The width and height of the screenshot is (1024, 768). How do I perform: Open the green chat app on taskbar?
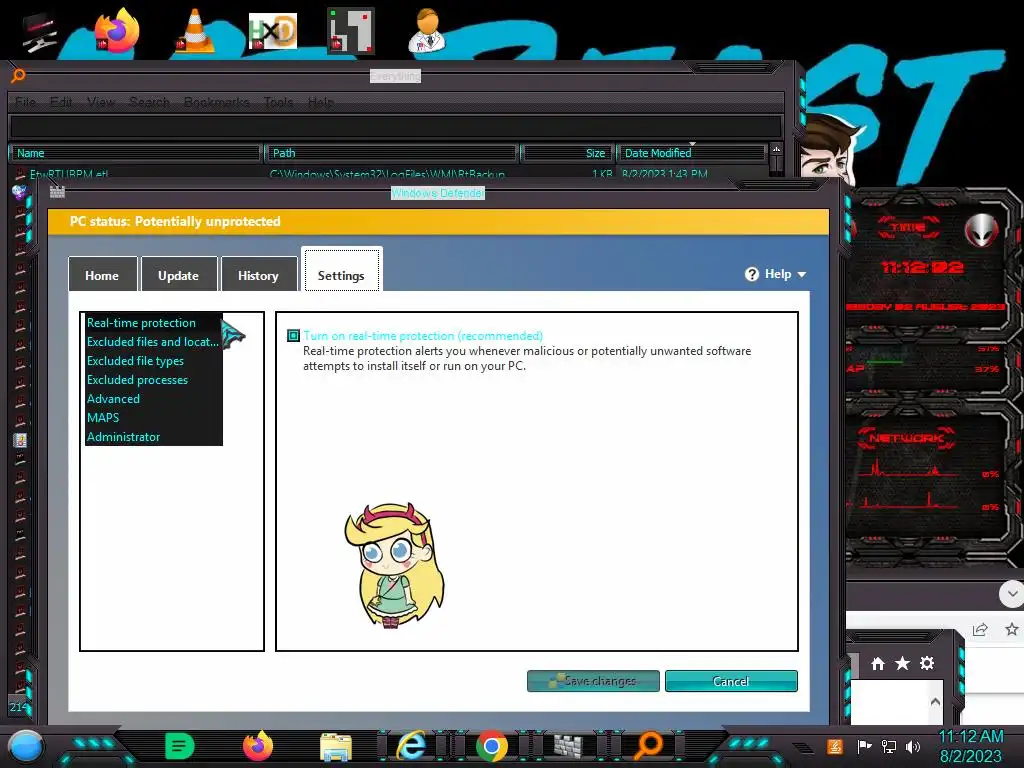point(180,746)
